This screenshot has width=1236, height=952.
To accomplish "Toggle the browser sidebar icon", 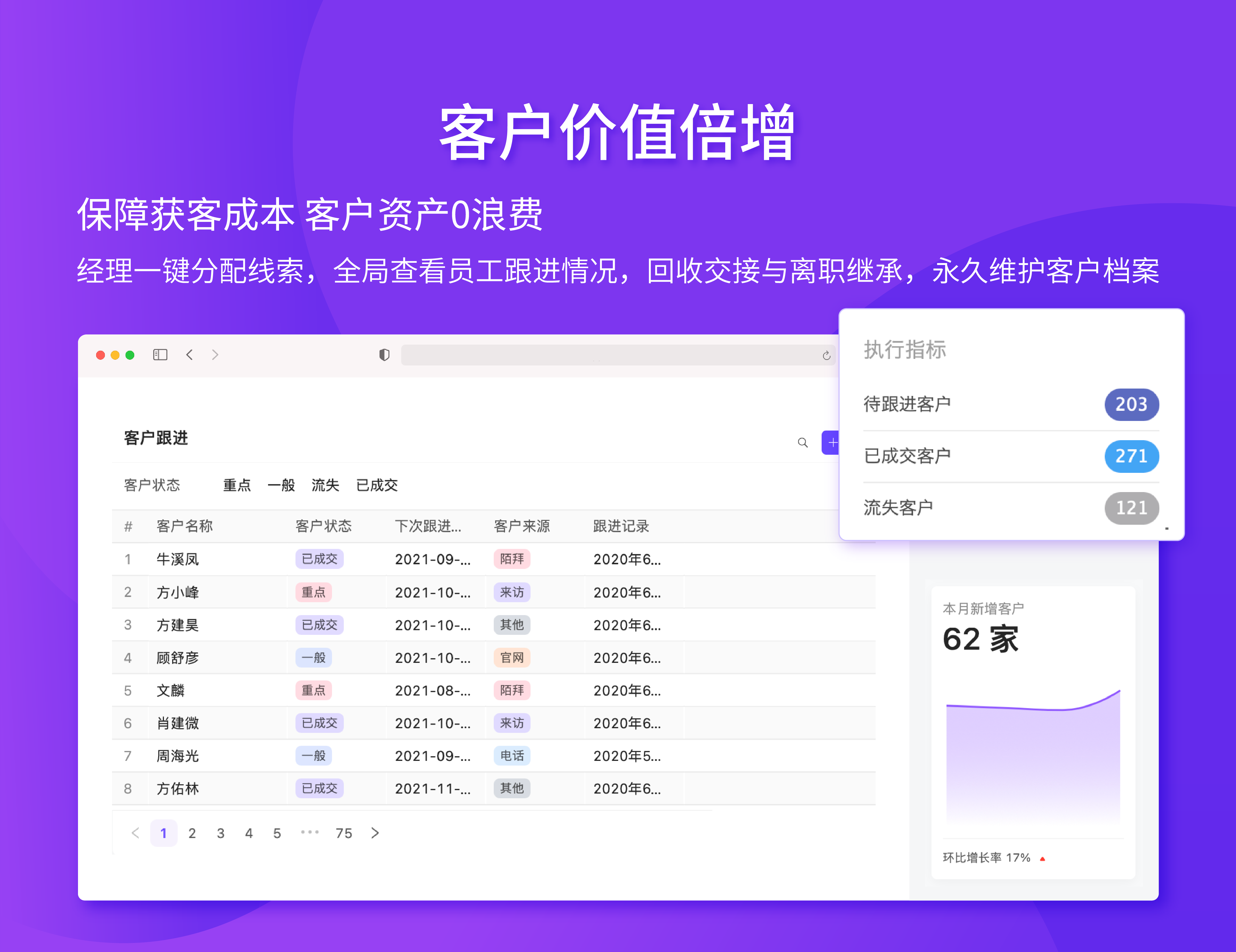I will click(x=160, y=355).
